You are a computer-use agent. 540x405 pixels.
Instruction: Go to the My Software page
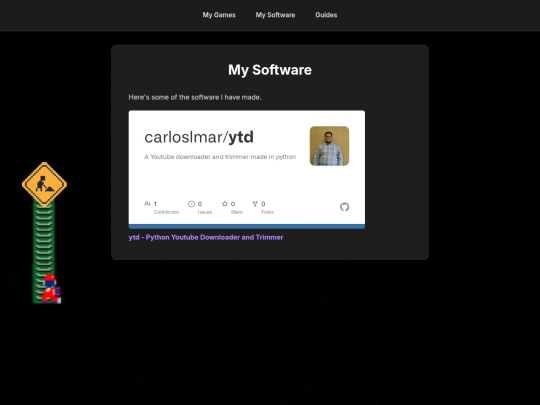275,15
